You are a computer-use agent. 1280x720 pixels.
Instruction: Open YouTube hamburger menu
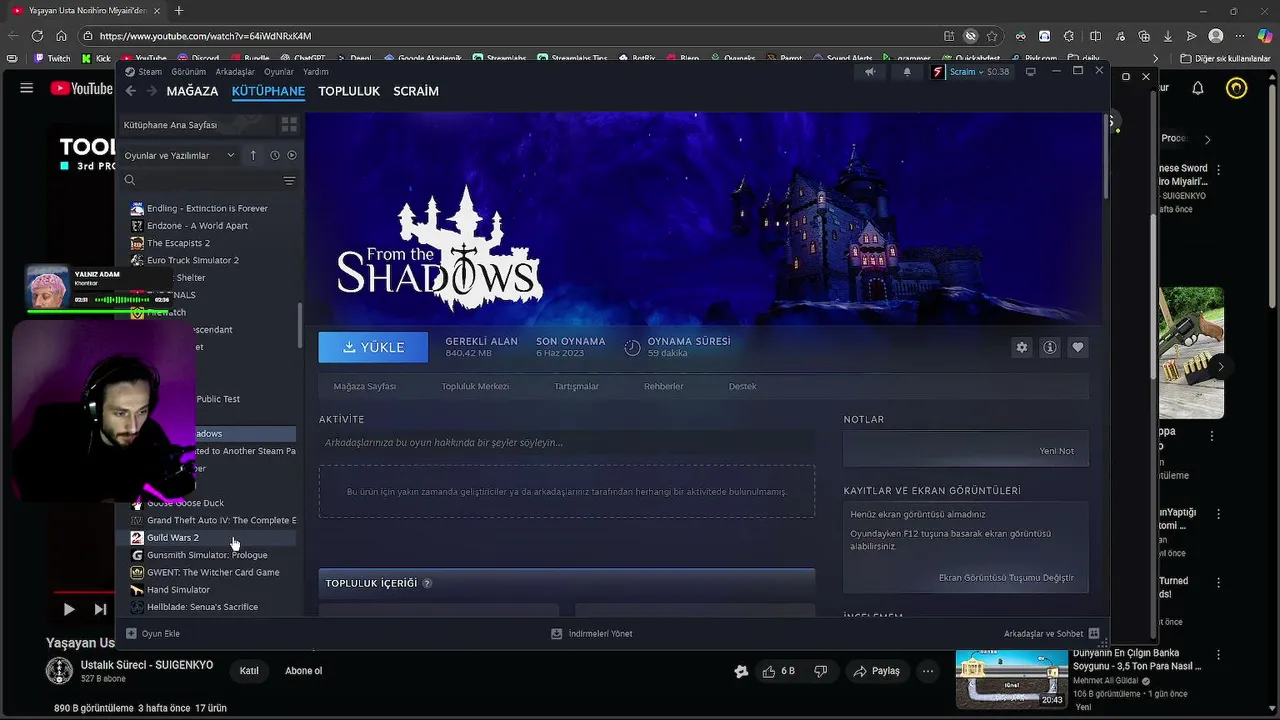pyautogui.click(x=27, y=88)
